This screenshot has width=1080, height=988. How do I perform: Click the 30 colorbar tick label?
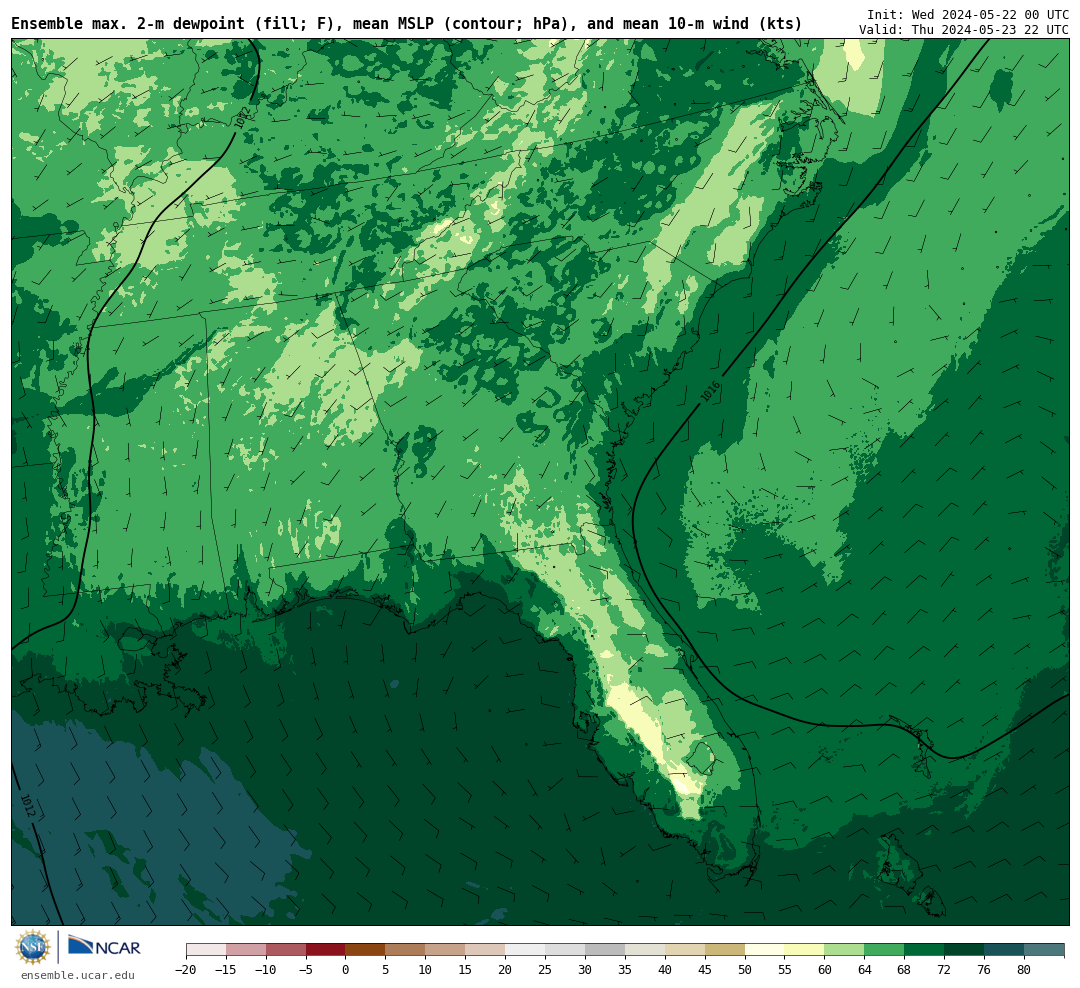point(585,970)
